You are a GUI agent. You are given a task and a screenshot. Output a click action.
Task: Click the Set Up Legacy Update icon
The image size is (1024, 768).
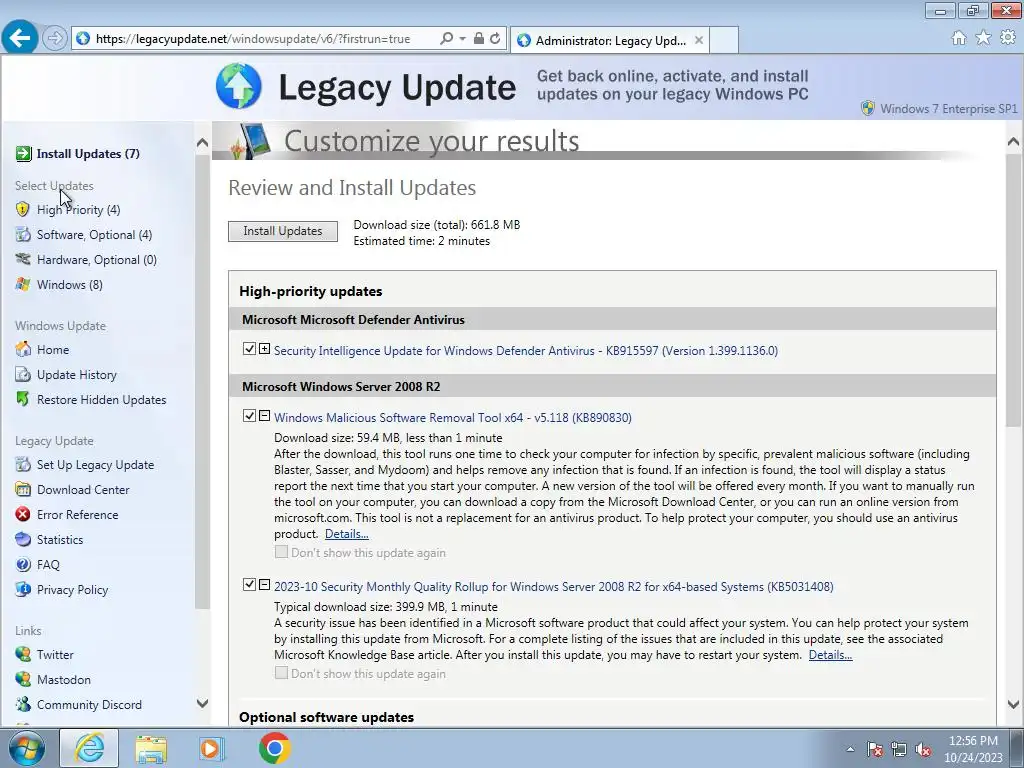(23, 464)
